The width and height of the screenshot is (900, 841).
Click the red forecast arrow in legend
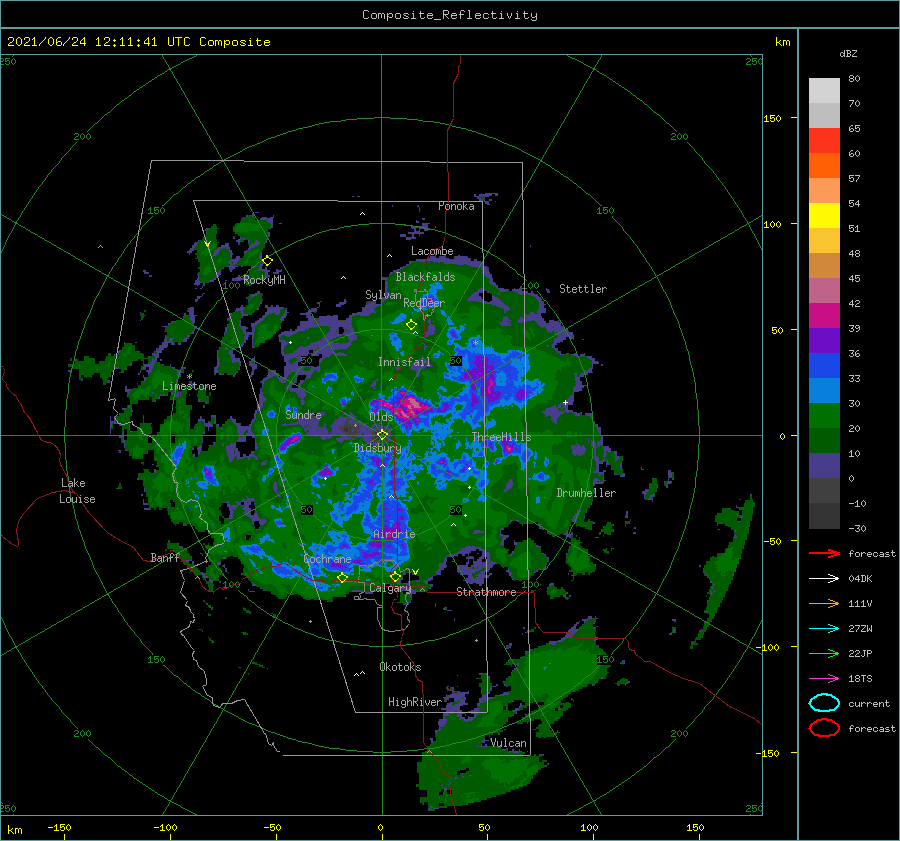click(824, 553)
